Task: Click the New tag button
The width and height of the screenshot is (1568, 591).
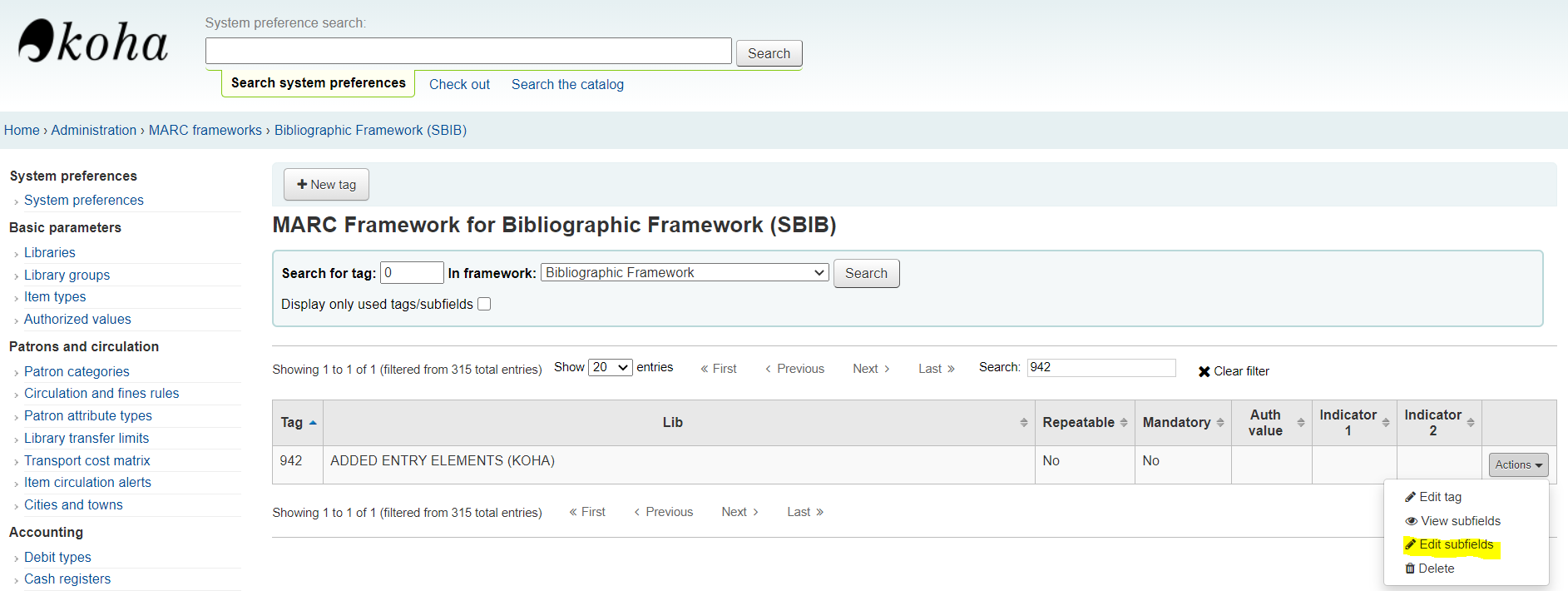Action: pos(326,184)
